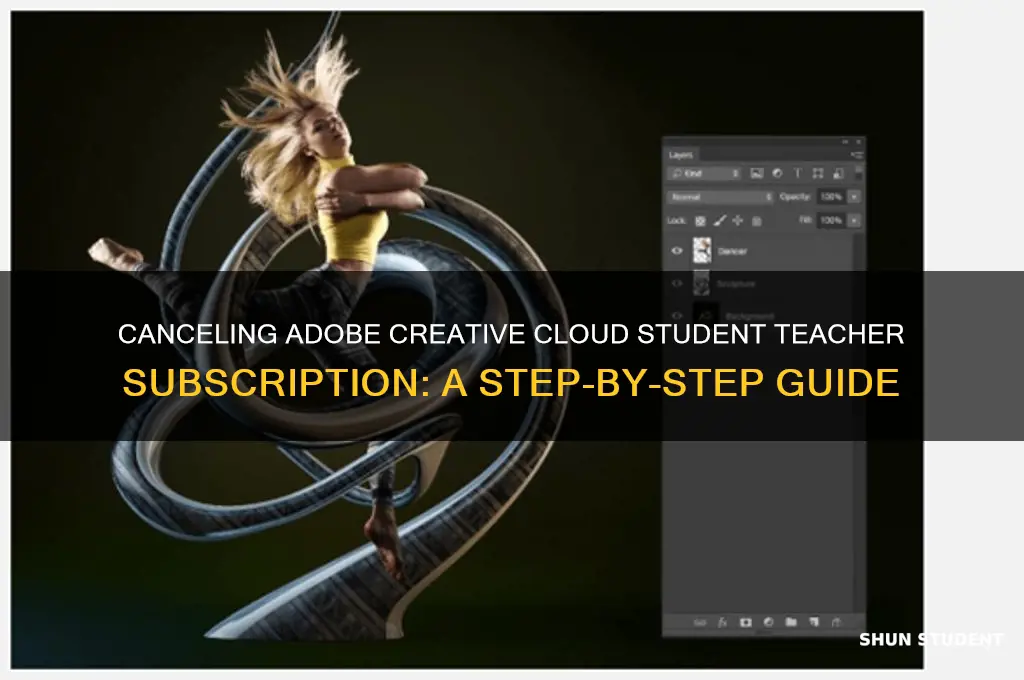Click the Fill 100% value field

click(832, 221)
